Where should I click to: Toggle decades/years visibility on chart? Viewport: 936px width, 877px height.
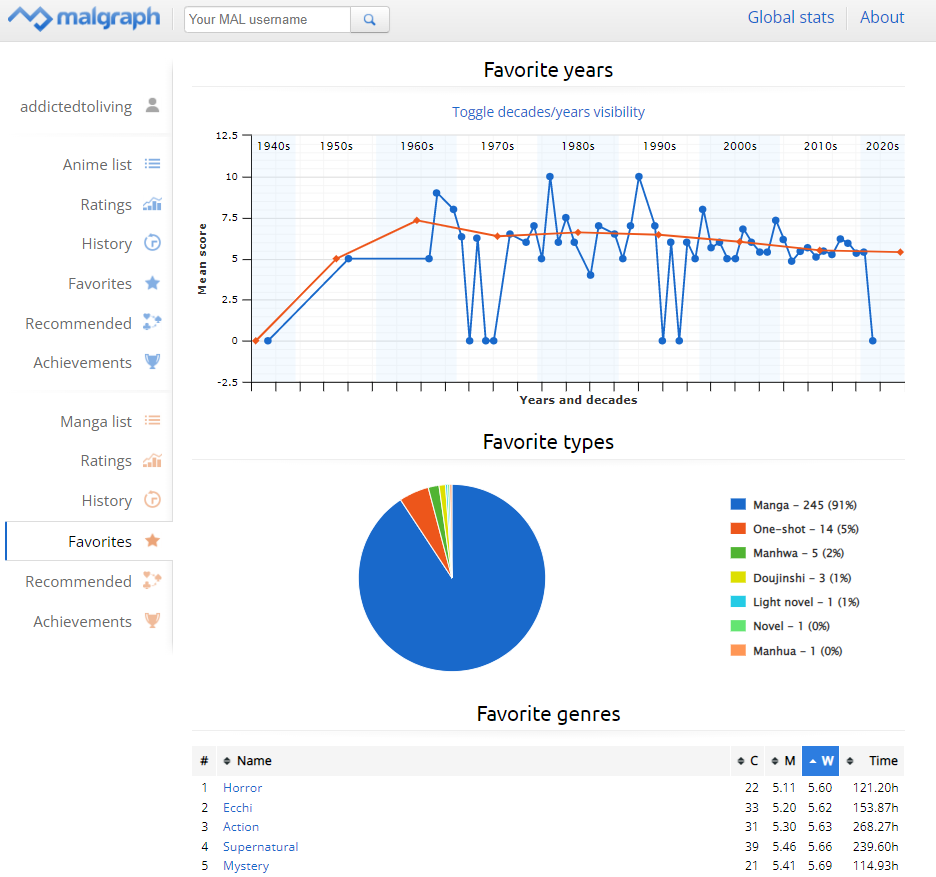548,112
